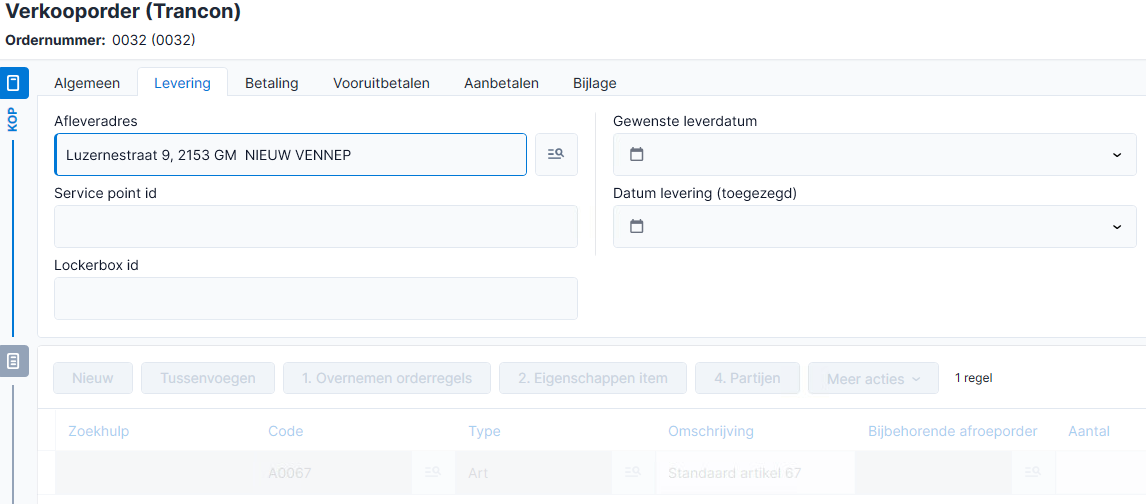
Task: Switch to the Algemeen tab
Action: tap(87, 83)
